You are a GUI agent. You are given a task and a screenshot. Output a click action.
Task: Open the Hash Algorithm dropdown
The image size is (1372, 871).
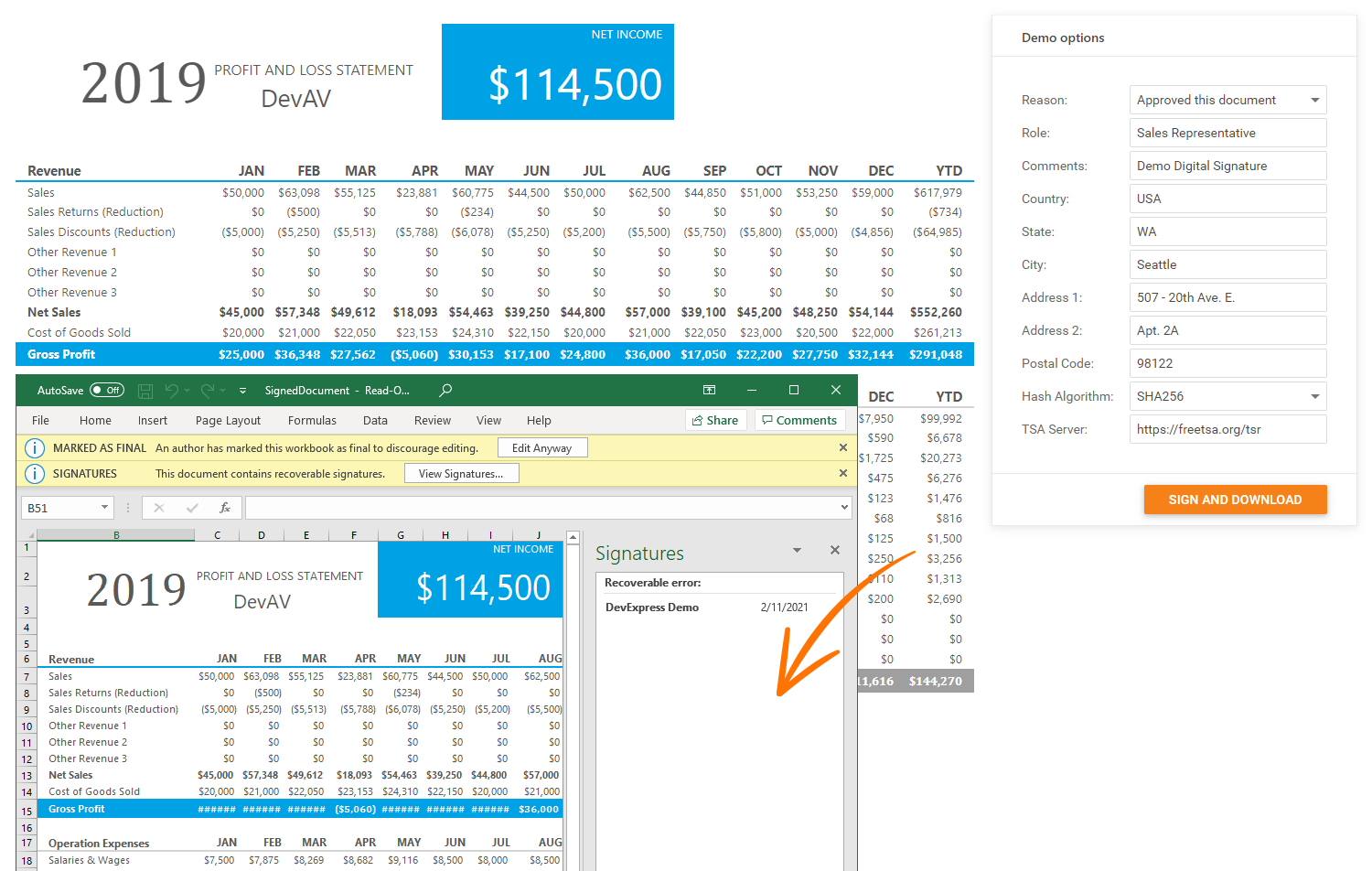pyautogui.click(x=1316, y=396)
